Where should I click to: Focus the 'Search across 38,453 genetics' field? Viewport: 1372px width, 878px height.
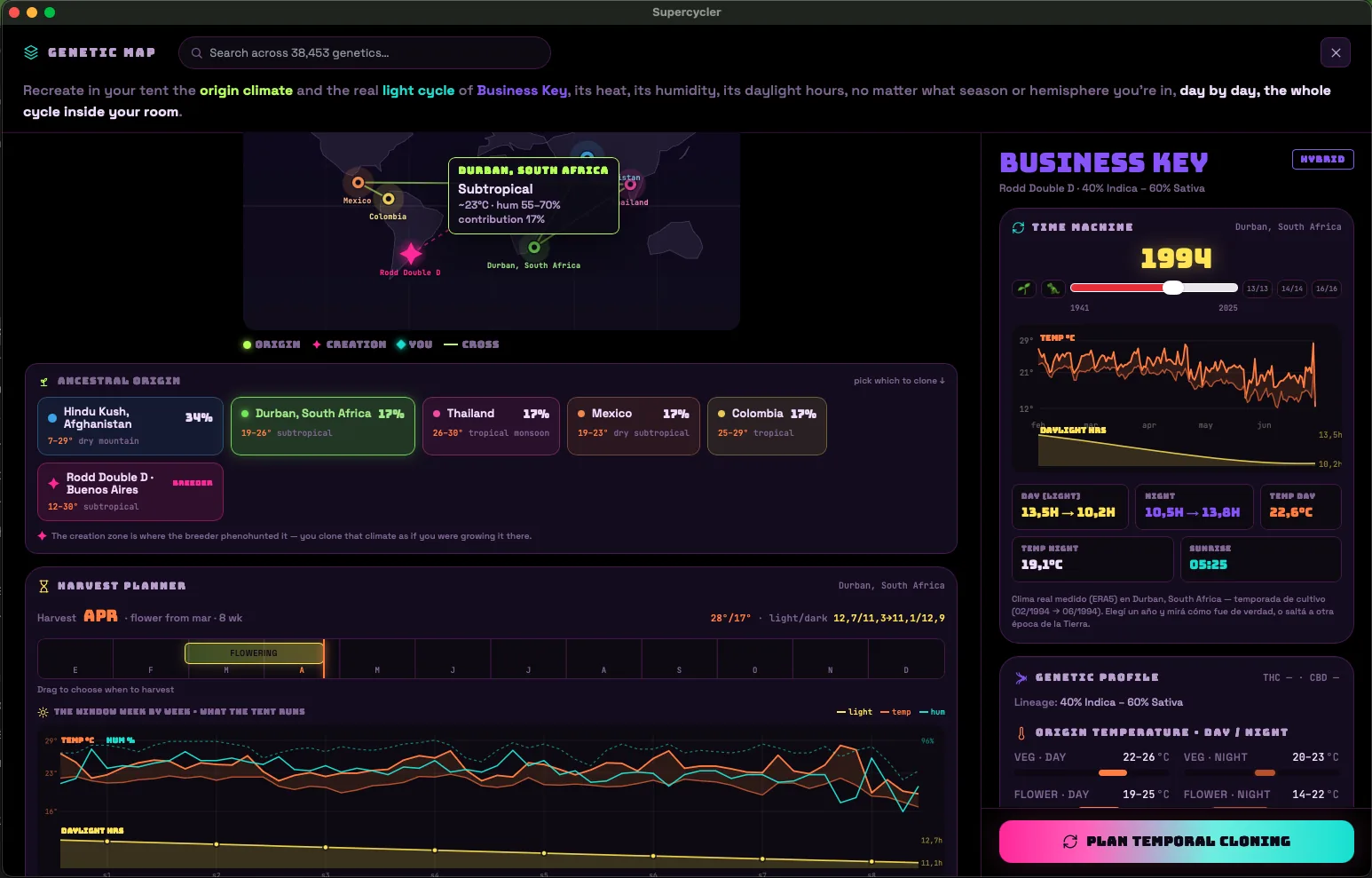pyautogui.click(x=365, y=52)
